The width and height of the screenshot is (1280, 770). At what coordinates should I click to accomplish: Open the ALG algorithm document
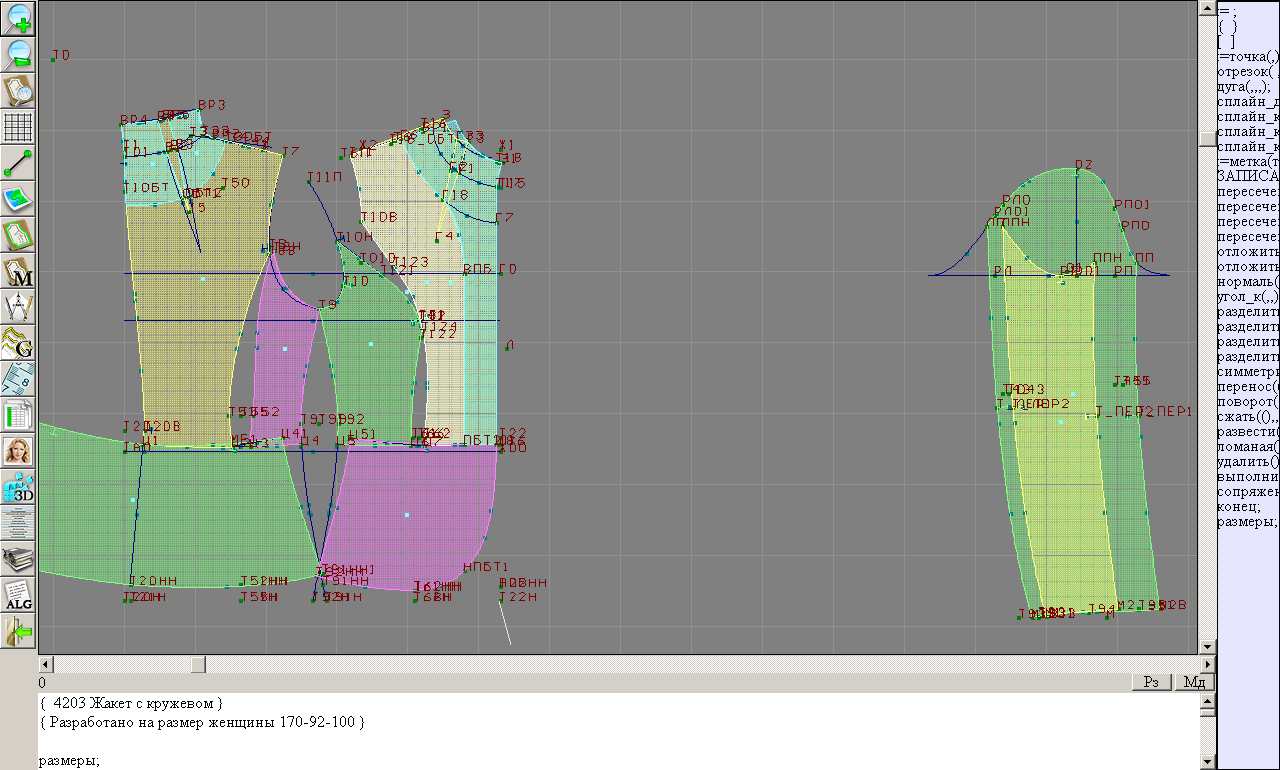coord(19,595)
